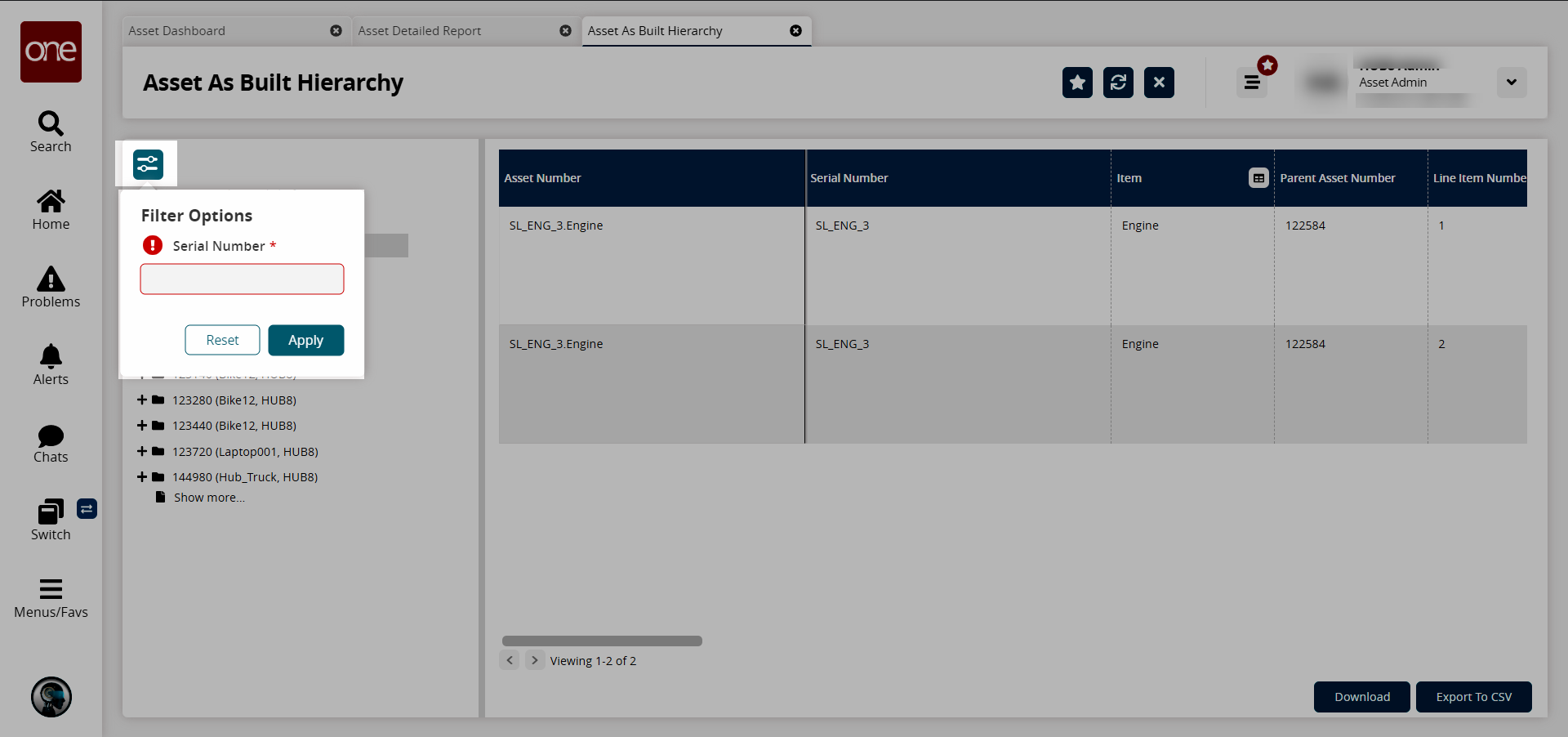Switch to the Asset Detailed Report tab

click(419, 31)
